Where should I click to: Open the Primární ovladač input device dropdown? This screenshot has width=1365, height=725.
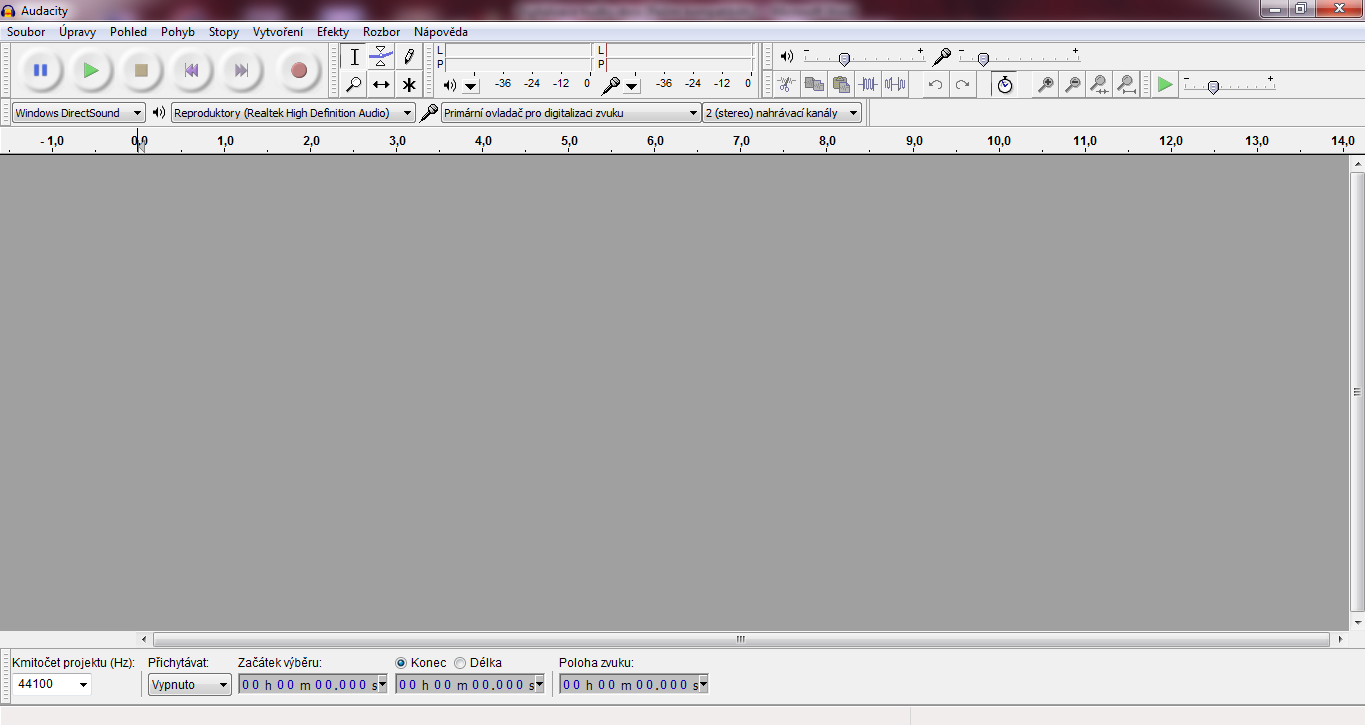pos(571,113)
